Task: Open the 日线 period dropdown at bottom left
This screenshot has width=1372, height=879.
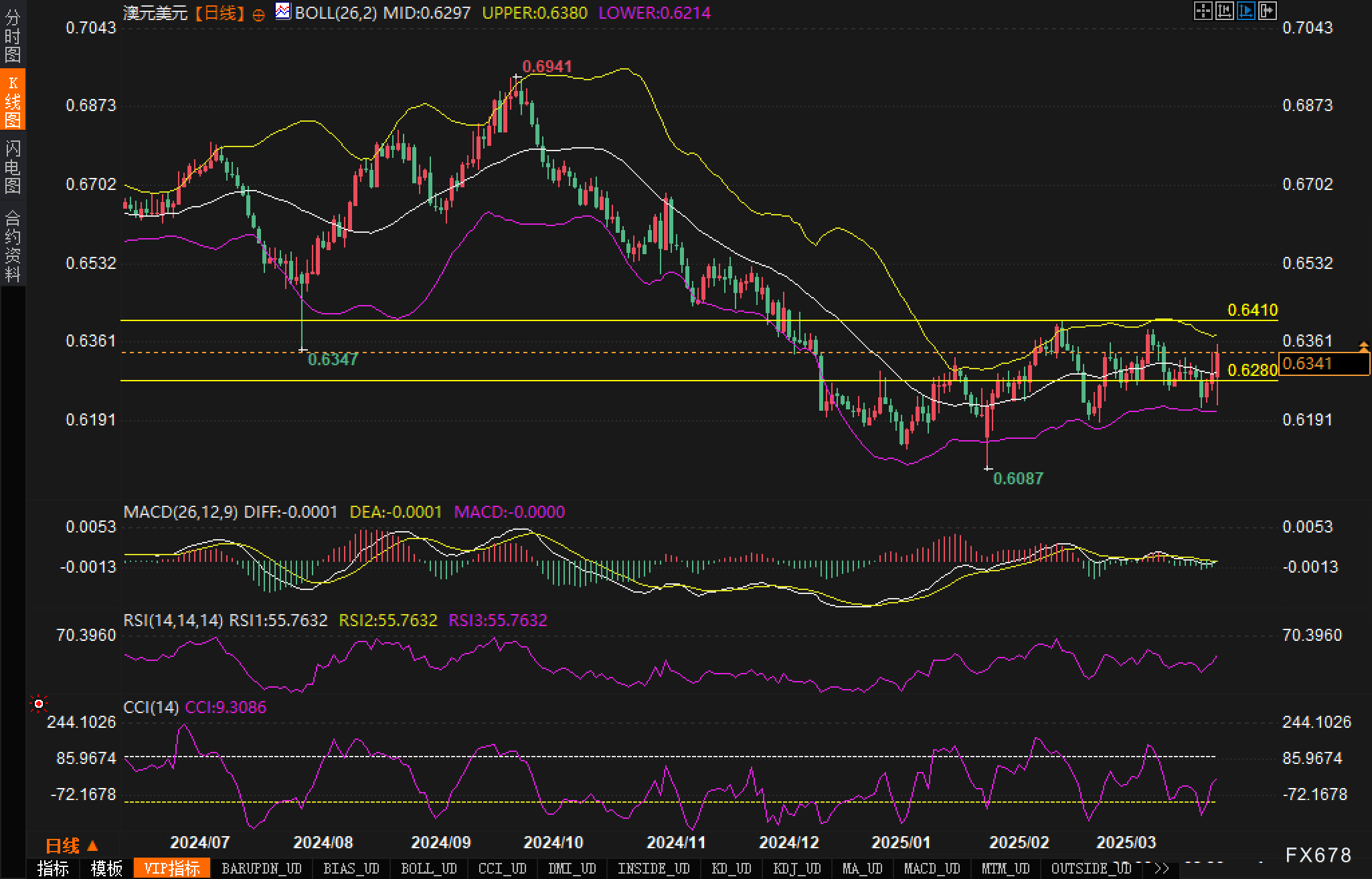Action: [72, 846]
